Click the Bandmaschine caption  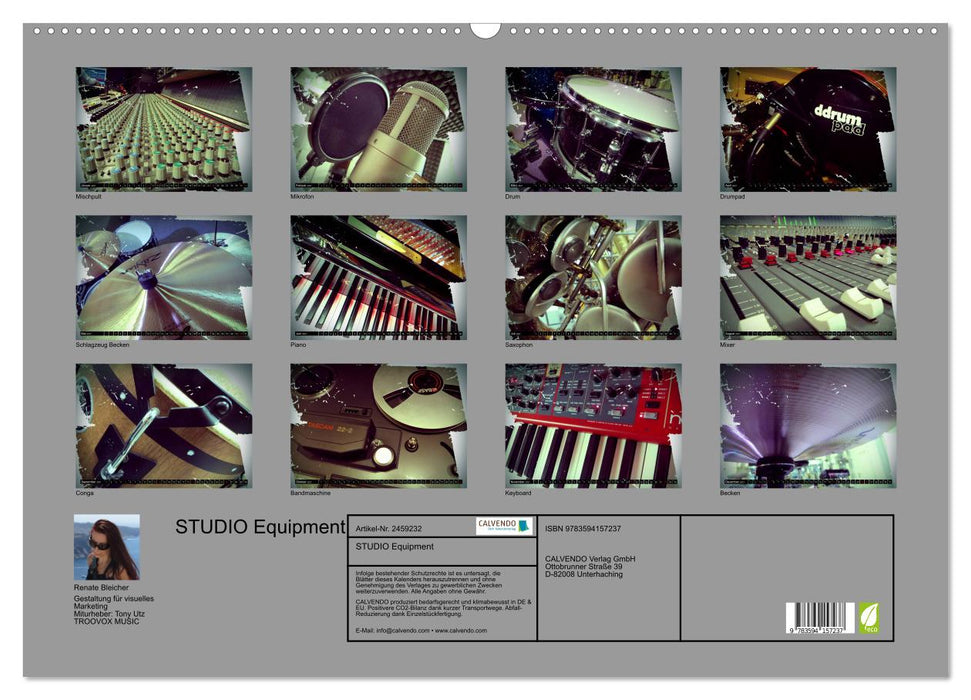click(x=310, y=493)
